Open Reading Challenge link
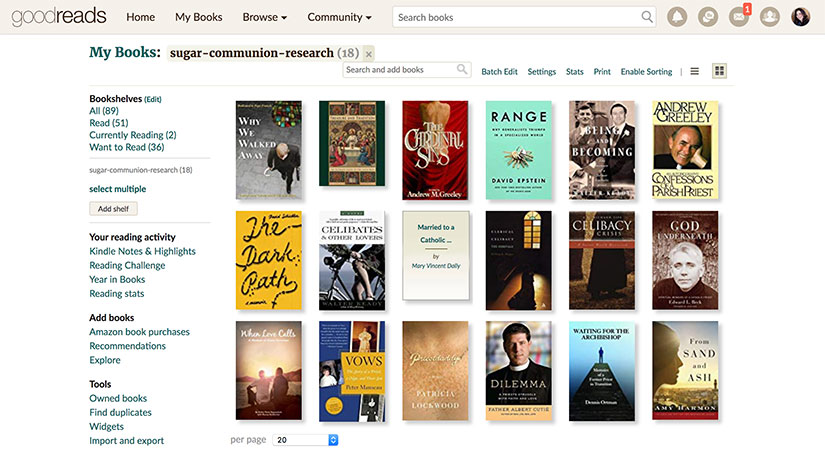Screen dimensions: 825x450 [127, 265]
